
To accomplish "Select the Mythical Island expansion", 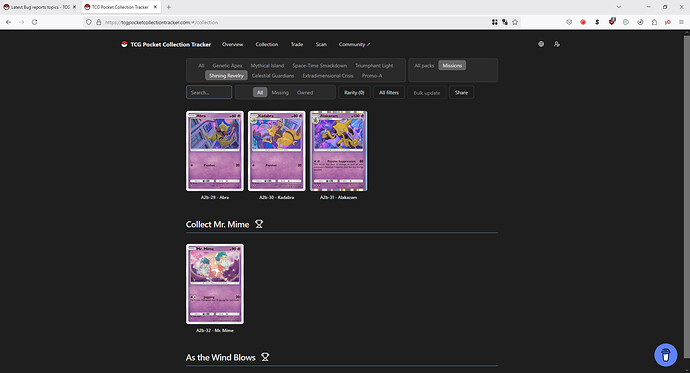I will [x=267, y=66].
